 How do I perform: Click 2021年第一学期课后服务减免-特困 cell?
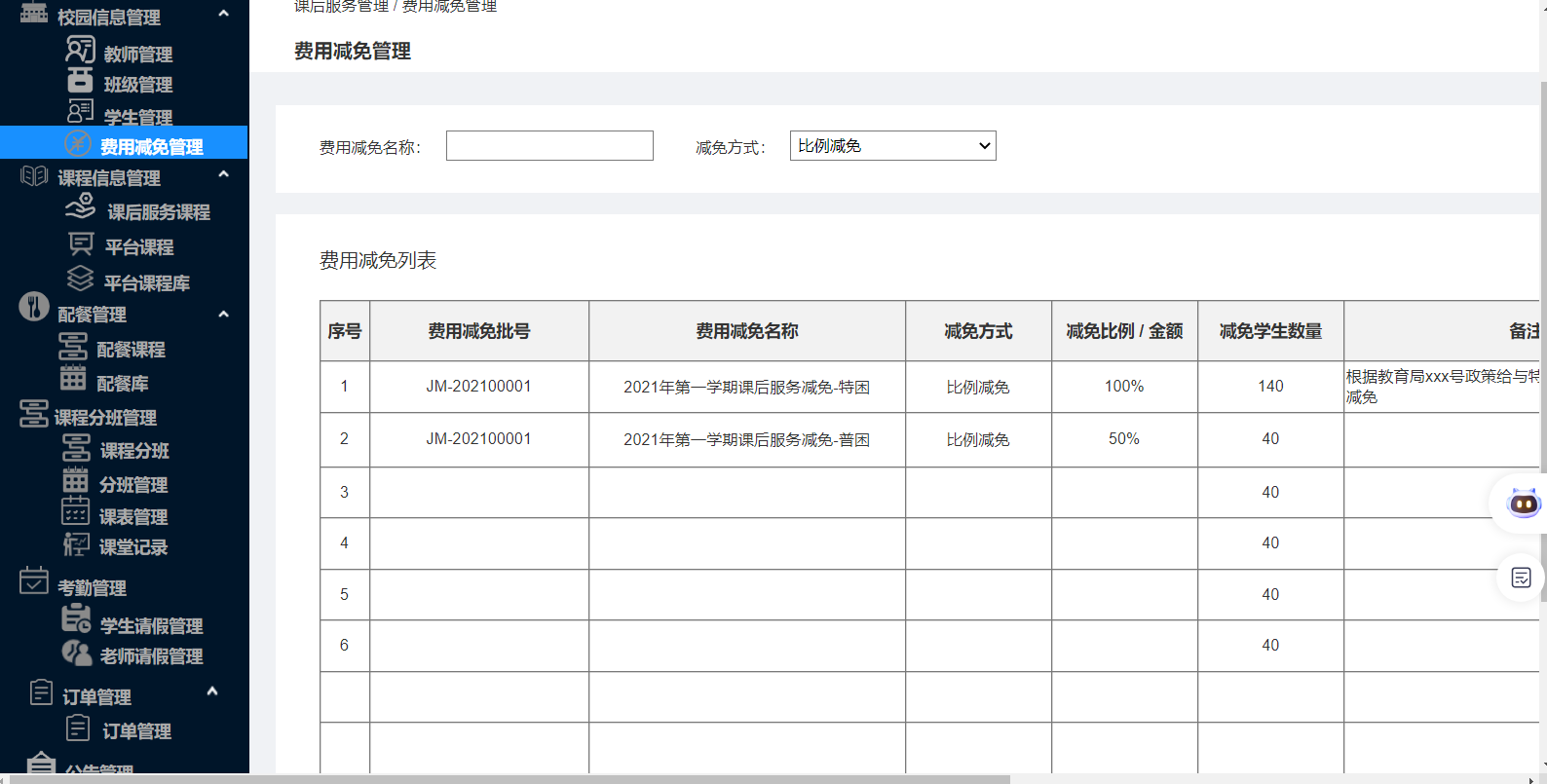pos(747,388)
